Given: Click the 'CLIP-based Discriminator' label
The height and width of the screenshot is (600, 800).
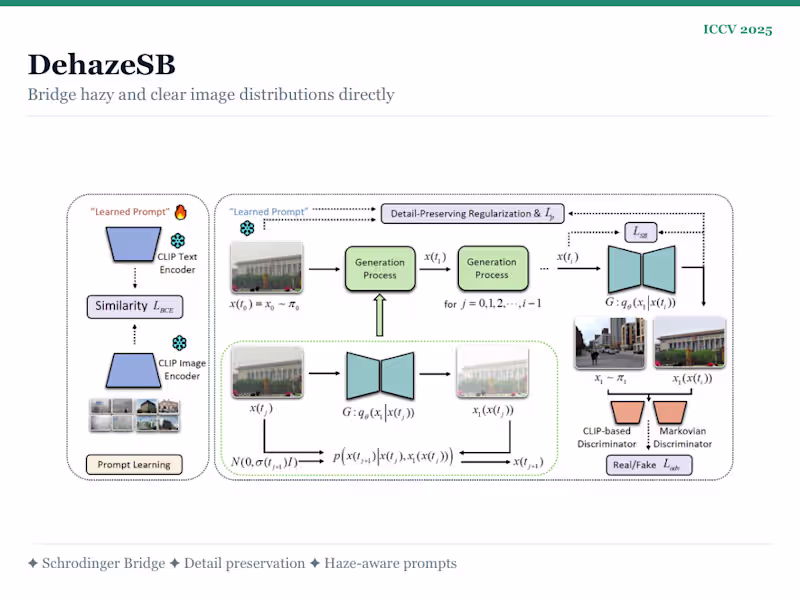Looking at the screenshot, I should pyautogui.click(x=607, y=437).
